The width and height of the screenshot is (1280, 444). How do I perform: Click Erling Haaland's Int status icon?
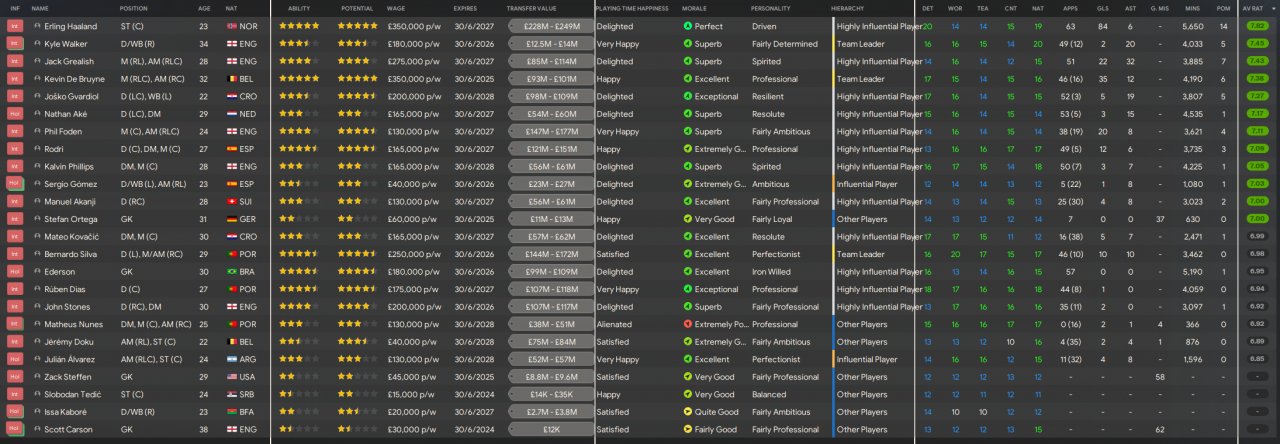[x=14, y=26]
